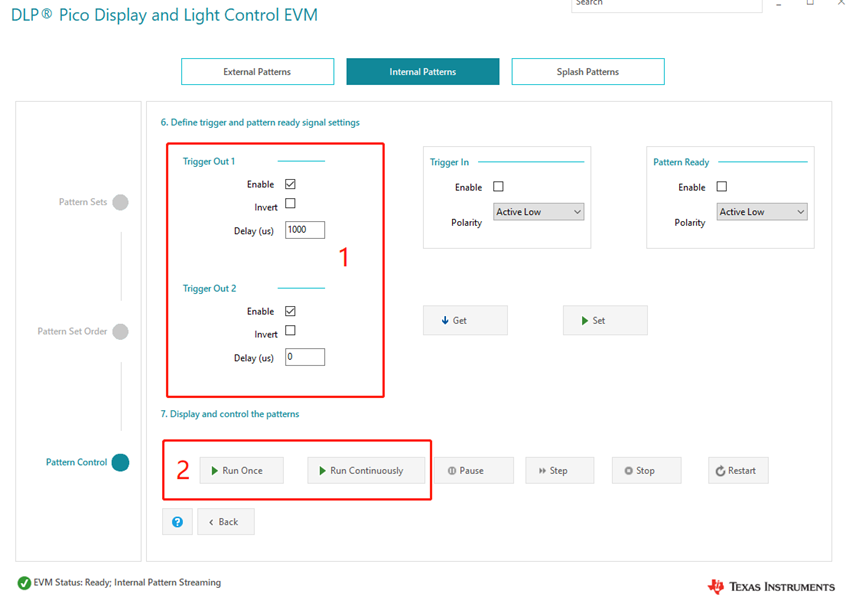Viewport: 846px width, 597px height.
Task: Select Pattern Set Order step circle
Action: click(x=120, y=331)
